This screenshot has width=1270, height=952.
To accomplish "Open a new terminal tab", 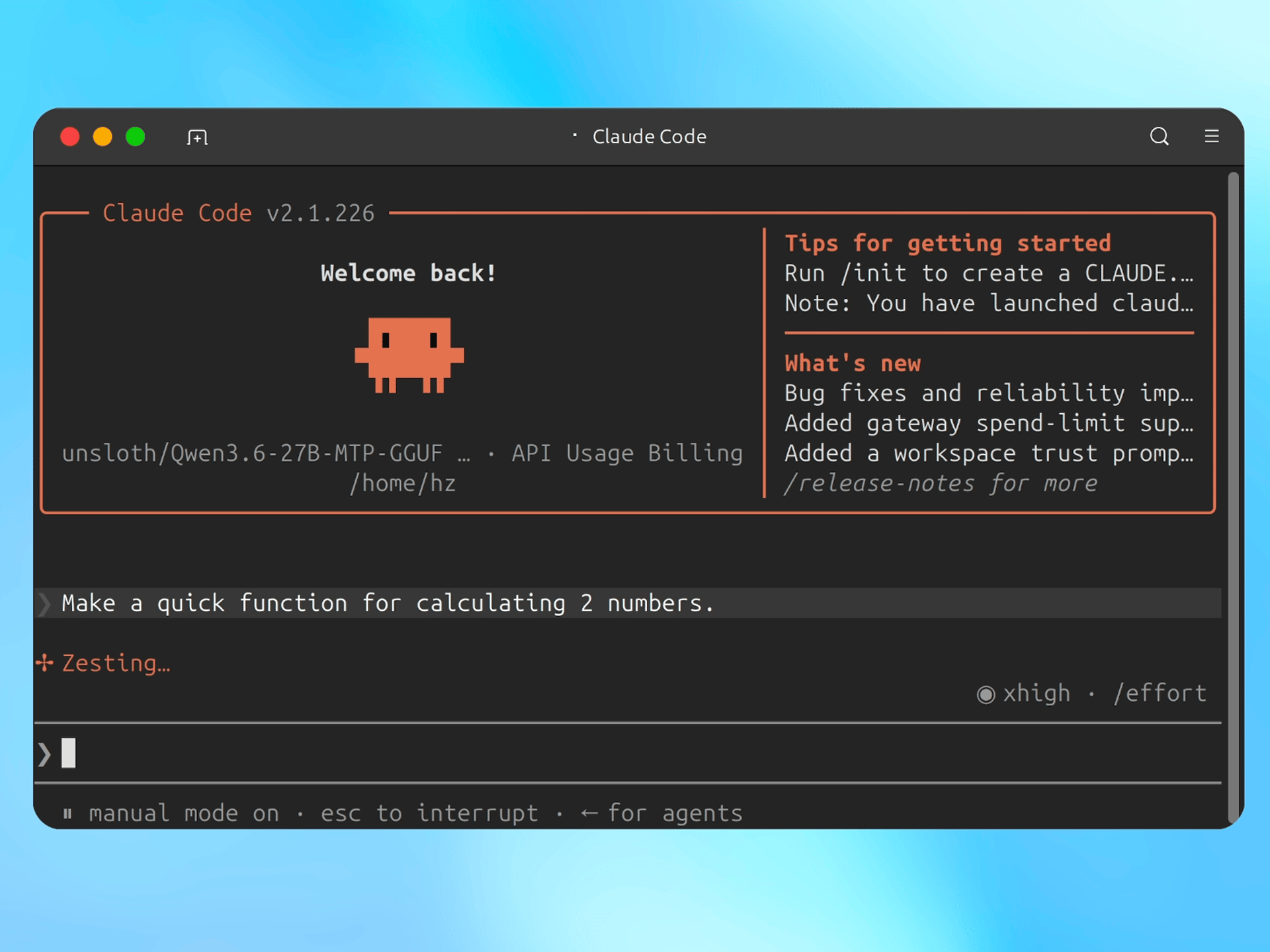I will (197, 137).
